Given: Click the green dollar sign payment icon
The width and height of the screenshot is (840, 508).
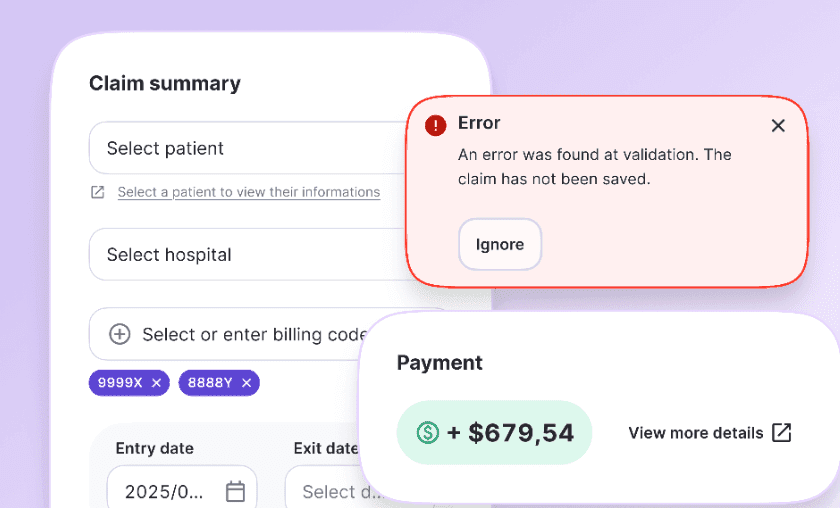Looking at the screenshot, I should [428, 433].
